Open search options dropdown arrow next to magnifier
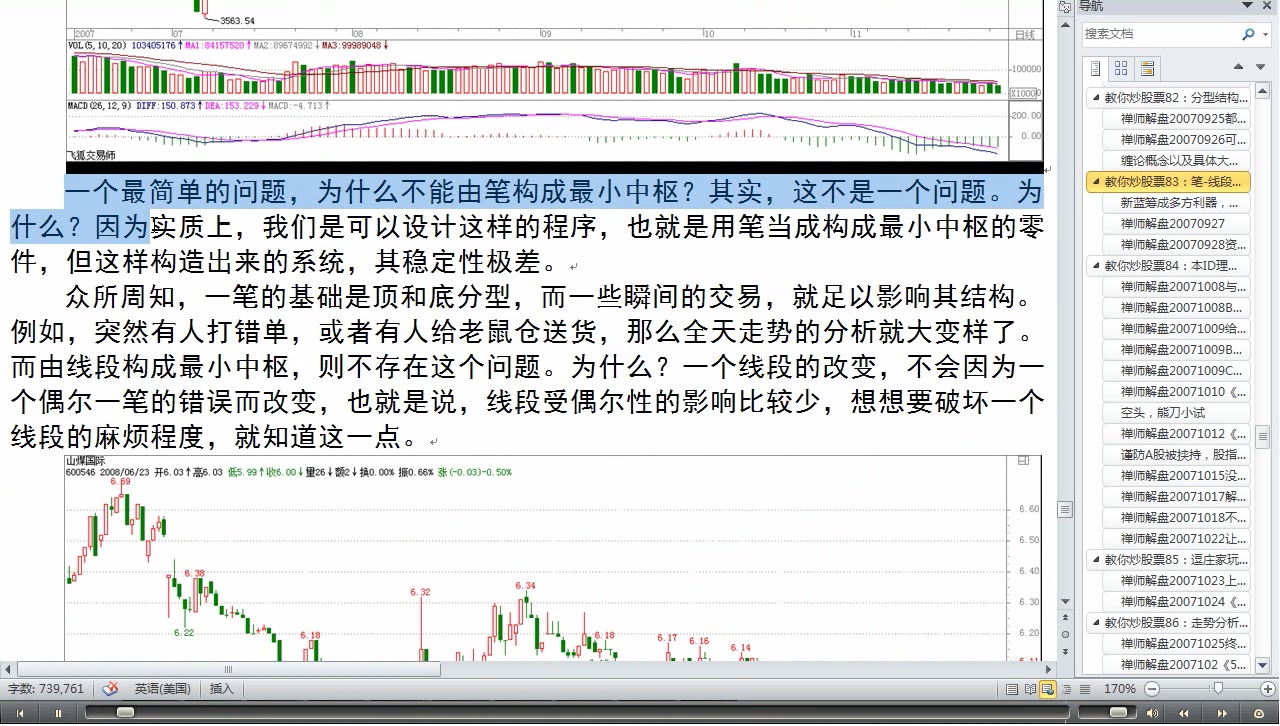This screenshot has height=726, width=1280. pyautogui.click(x=1265, y=34)
